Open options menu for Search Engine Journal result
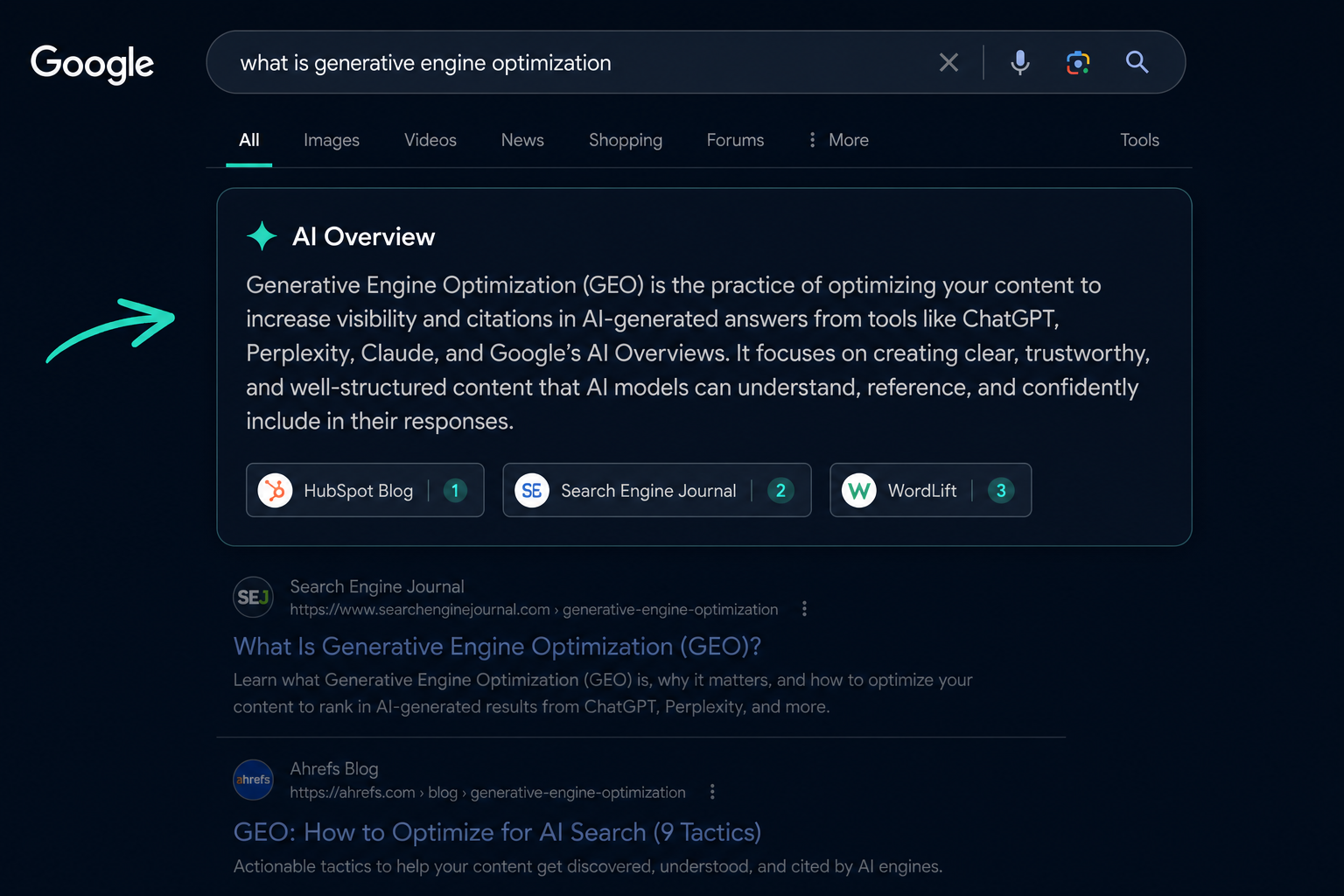Viewport: 1344px width, 896px height. click(x=804, y=609)
